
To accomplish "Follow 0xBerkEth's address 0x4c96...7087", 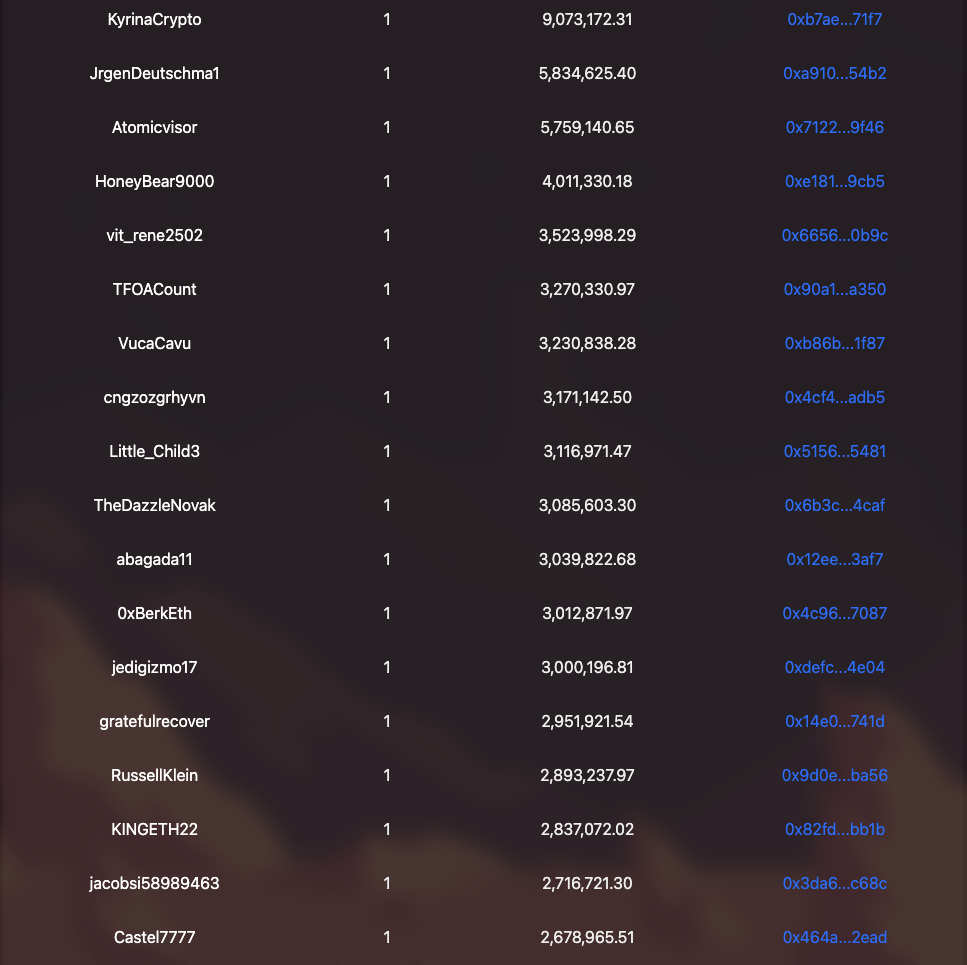I will pyautogui.click(x=834, y=613).
